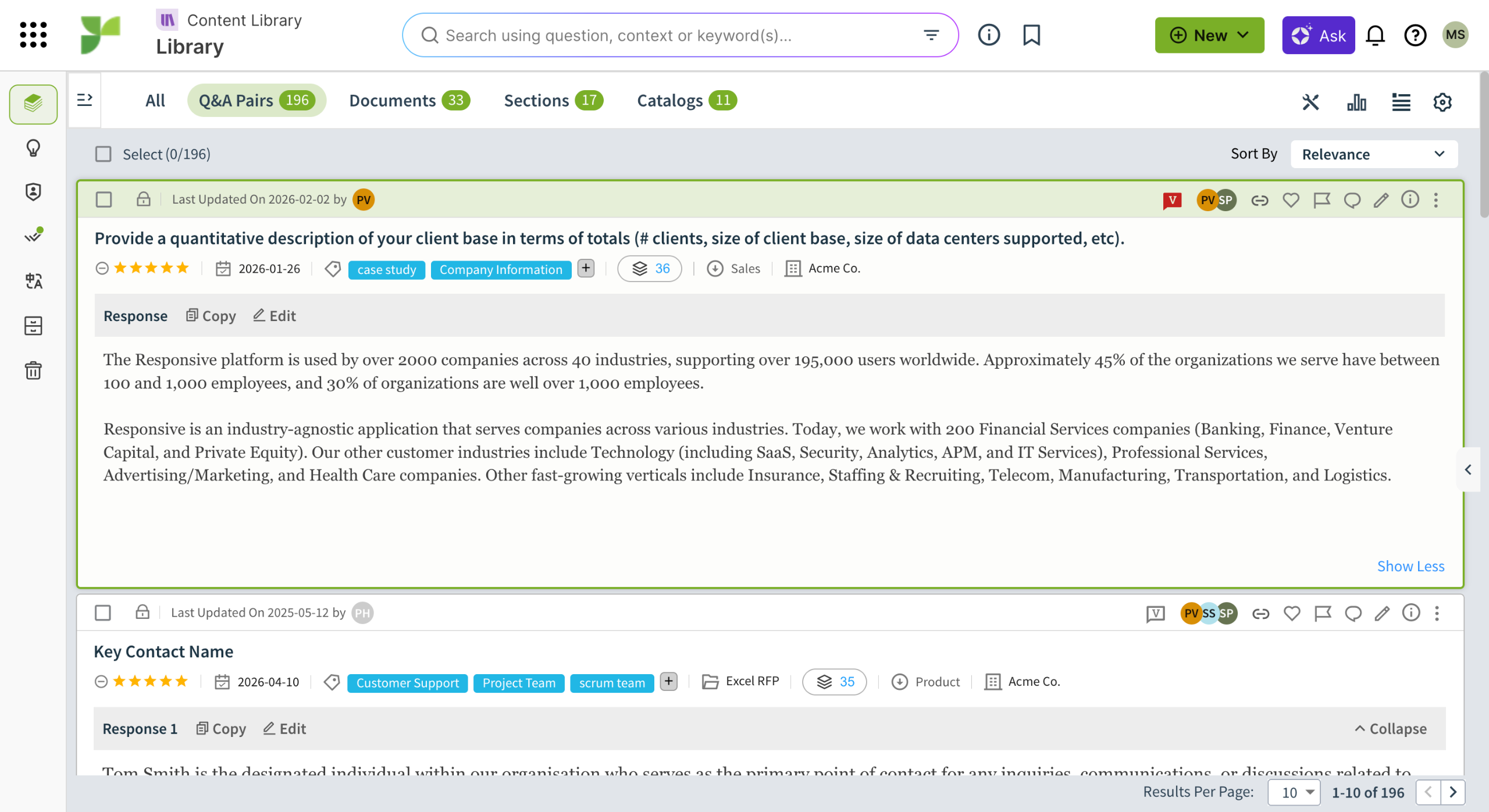Tick the checkbox on the first Q&A pair
Image resolution: width=1489 pixels, height=812 pixels.
pyautogui.click(x=104, y=200)
